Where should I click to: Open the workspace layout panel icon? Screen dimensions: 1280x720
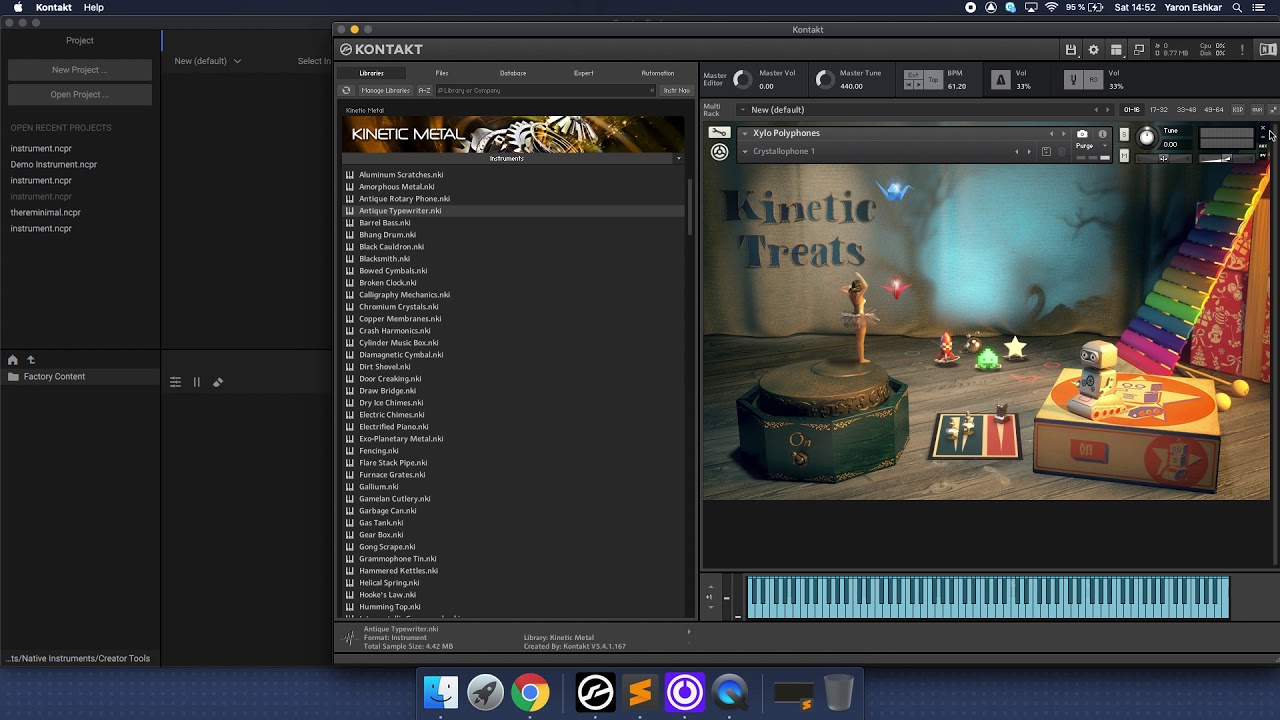1116,50
